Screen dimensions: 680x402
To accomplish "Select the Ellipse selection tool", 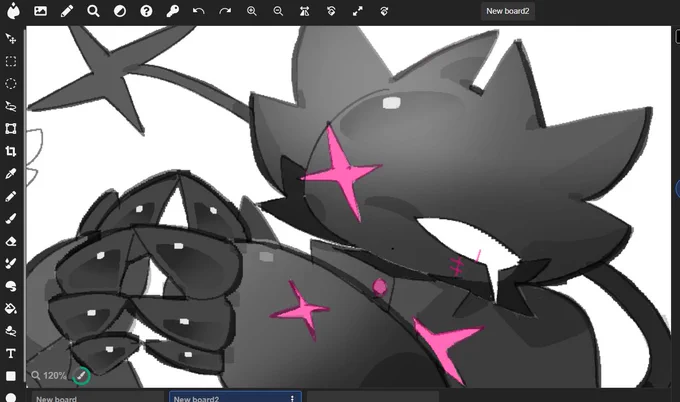I will click(x=11, y=84).
